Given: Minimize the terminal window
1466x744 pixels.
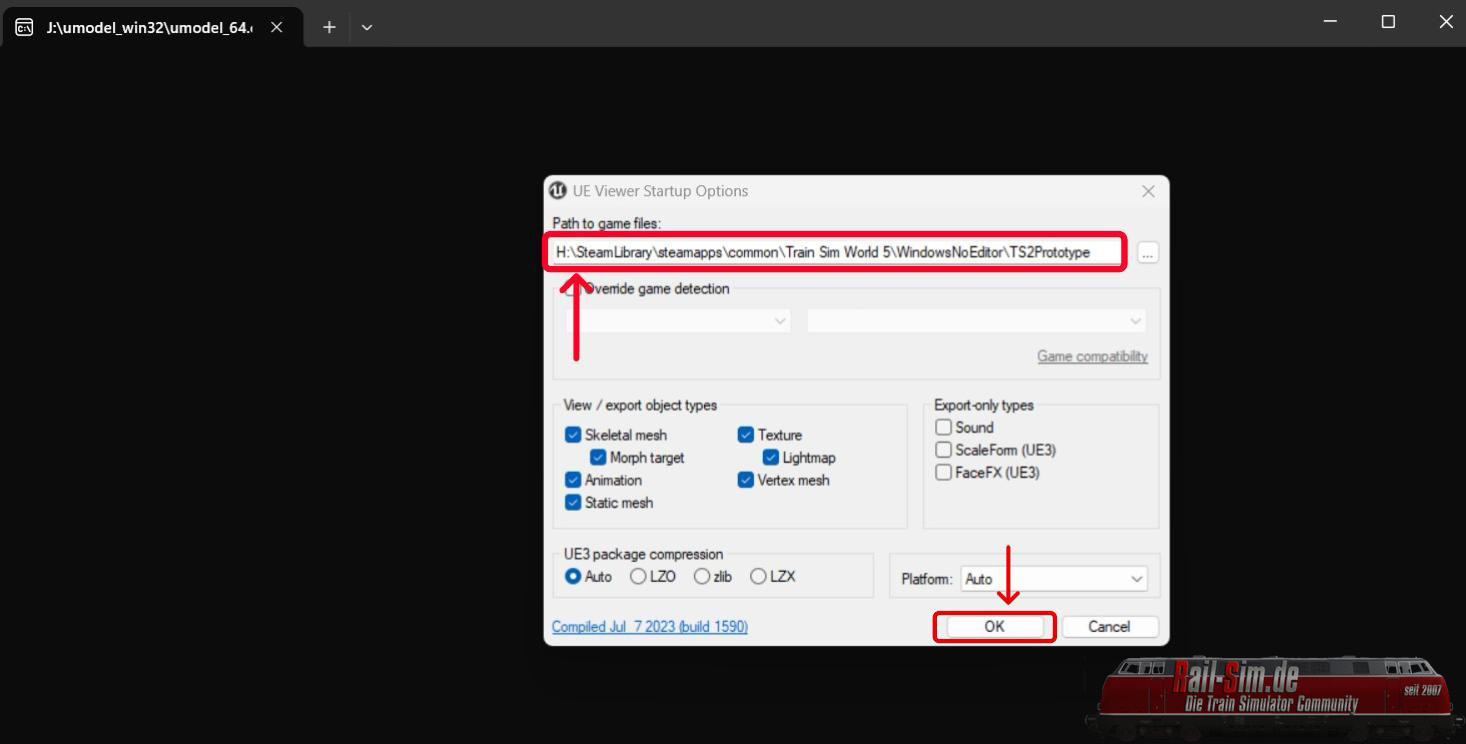Looking at the screenshot, I should coord(1330,21).
